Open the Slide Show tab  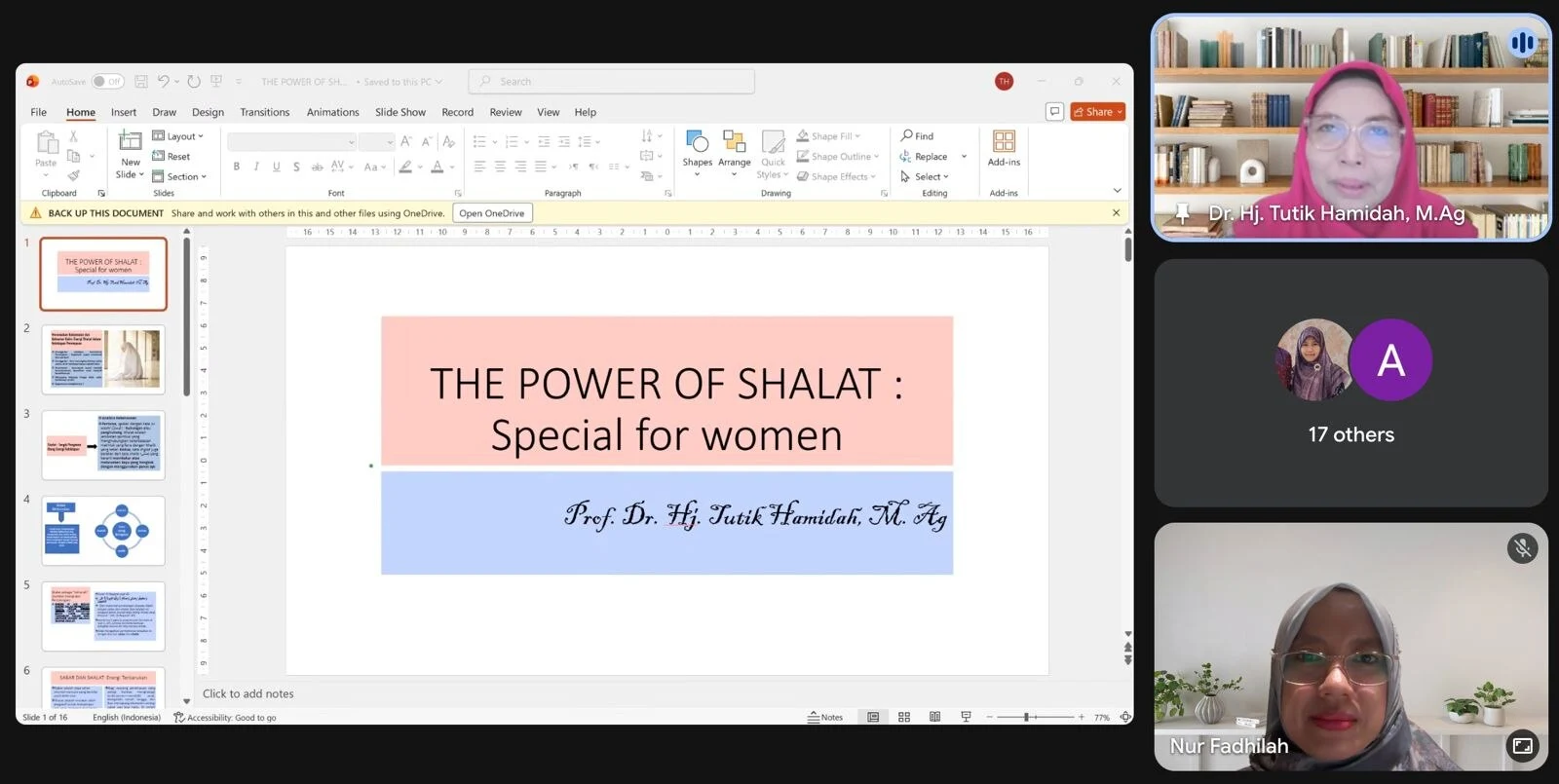400,112
